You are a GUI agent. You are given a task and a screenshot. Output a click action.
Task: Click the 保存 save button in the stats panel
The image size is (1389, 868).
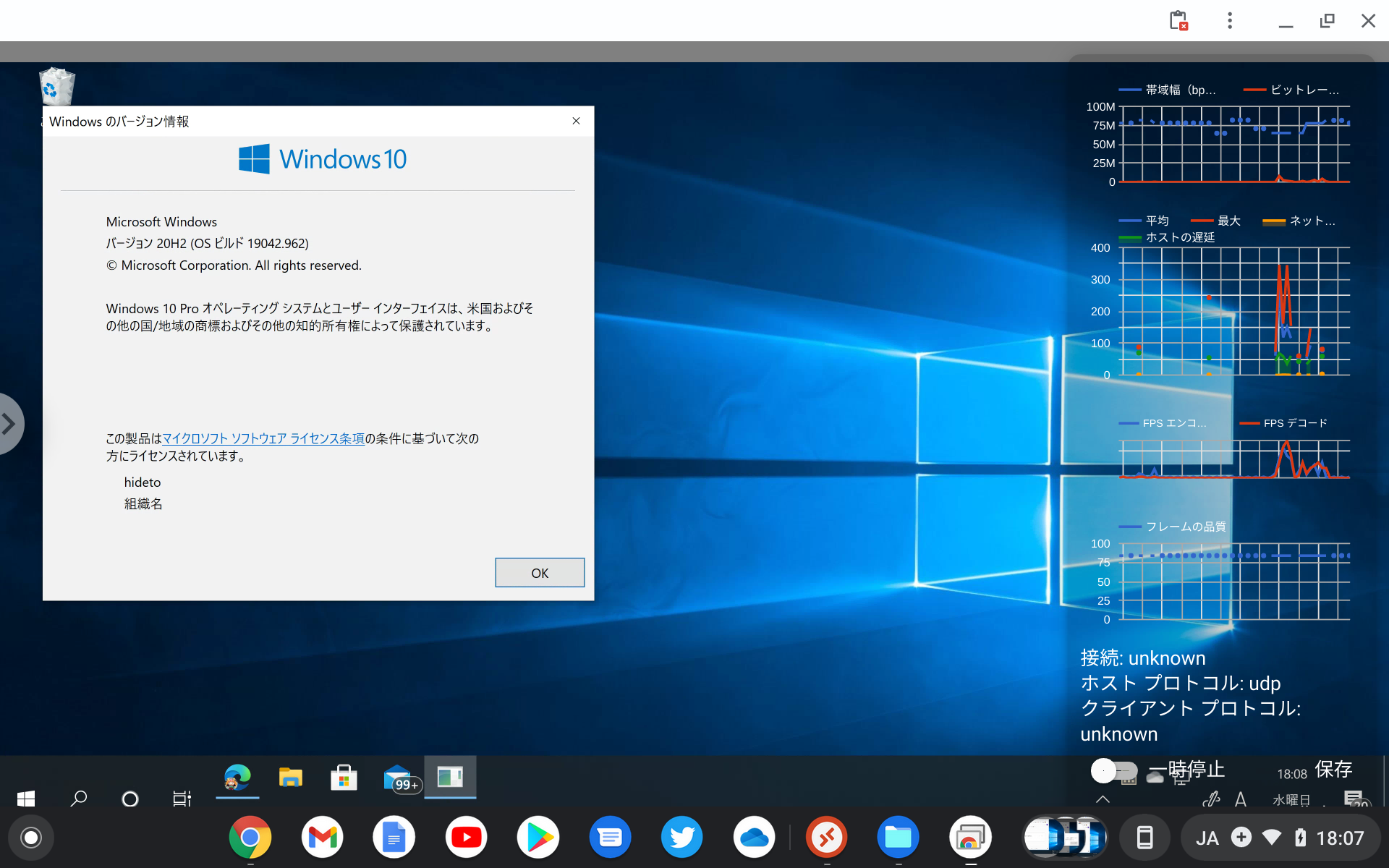pyautogui.click(x=1333, y=769)
